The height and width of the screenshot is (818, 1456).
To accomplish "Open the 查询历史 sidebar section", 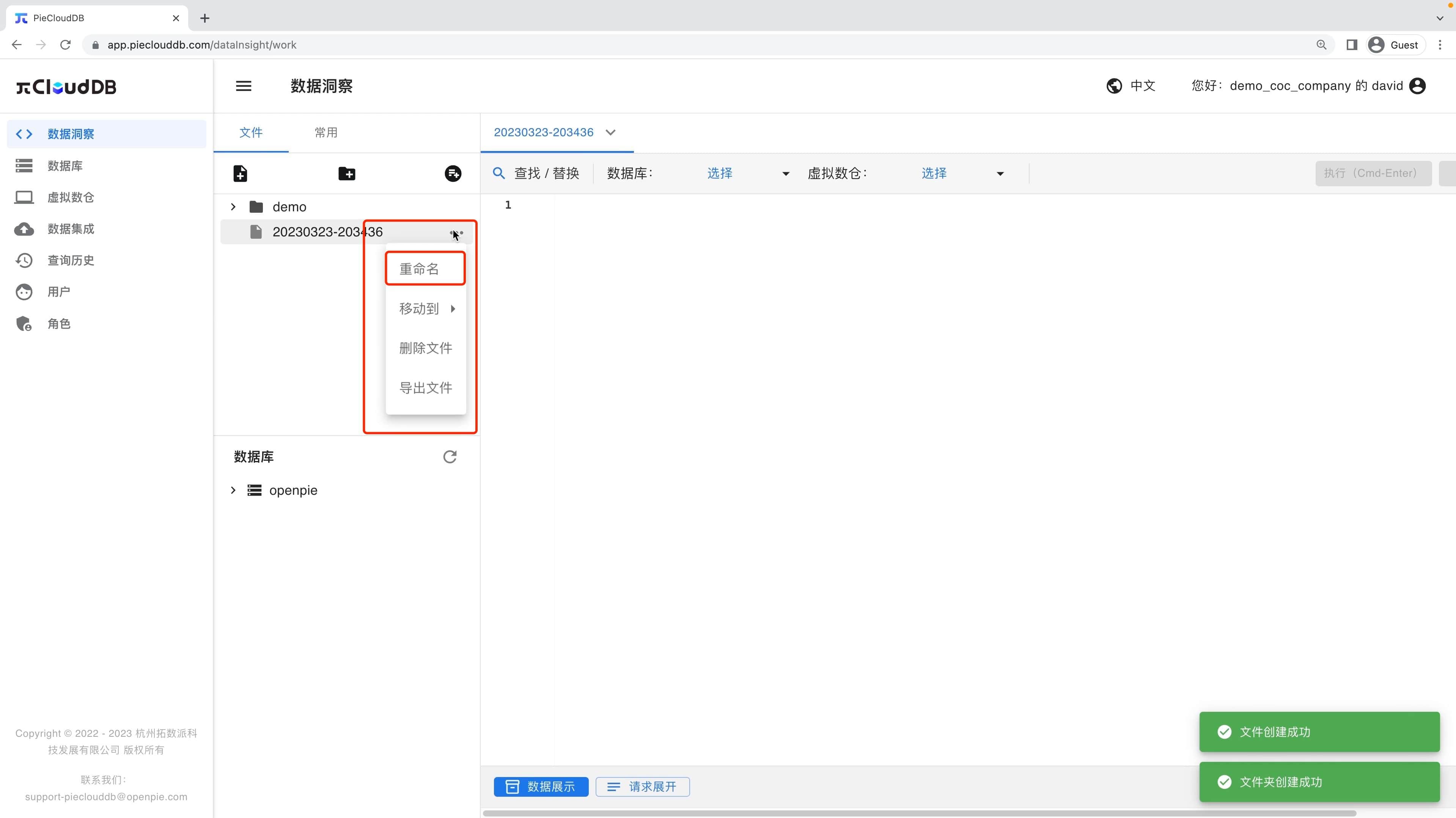I will [71, 261].
